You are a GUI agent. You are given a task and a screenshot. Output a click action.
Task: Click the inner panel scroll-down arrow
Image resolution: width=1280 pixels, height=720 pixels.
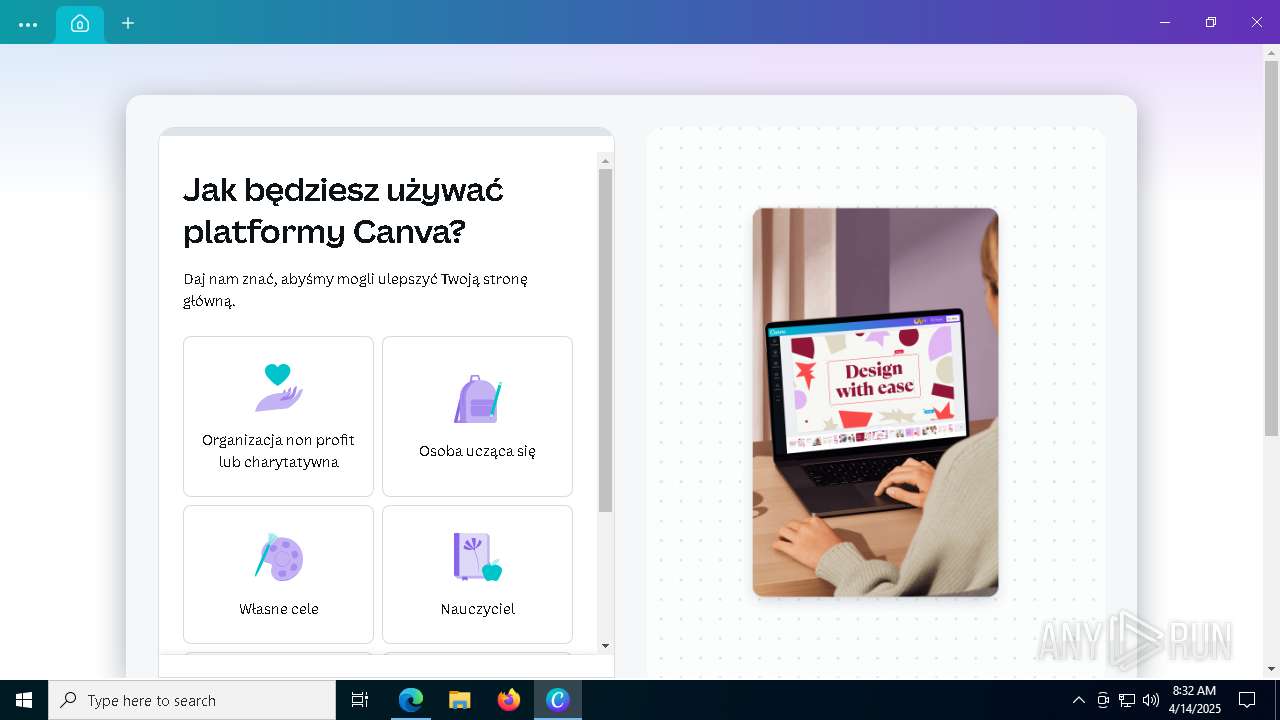[605, 646]
